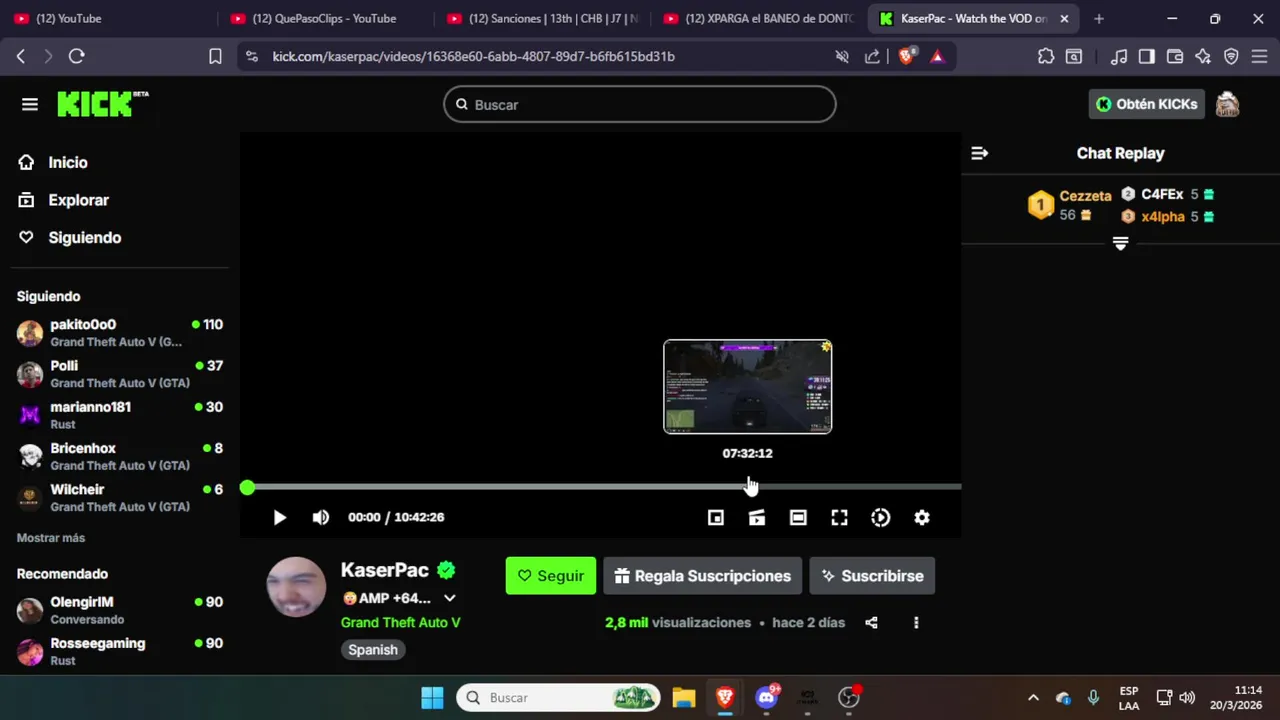Open the Leo AI sparkle icon
The image size is (1280, 720).
[x=1203, y=56]
